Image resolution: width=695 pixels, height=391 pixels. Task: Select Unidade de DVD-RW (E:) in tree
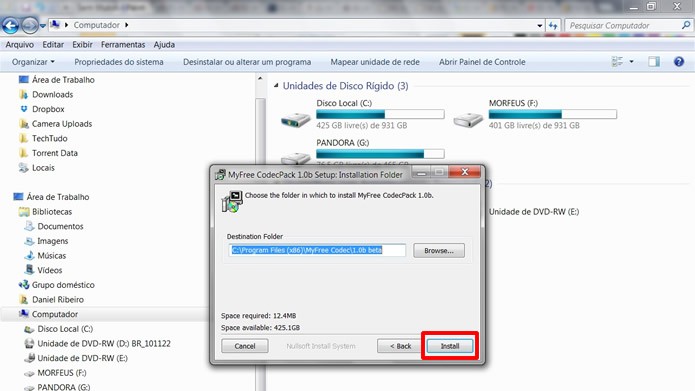pos(82,358)
